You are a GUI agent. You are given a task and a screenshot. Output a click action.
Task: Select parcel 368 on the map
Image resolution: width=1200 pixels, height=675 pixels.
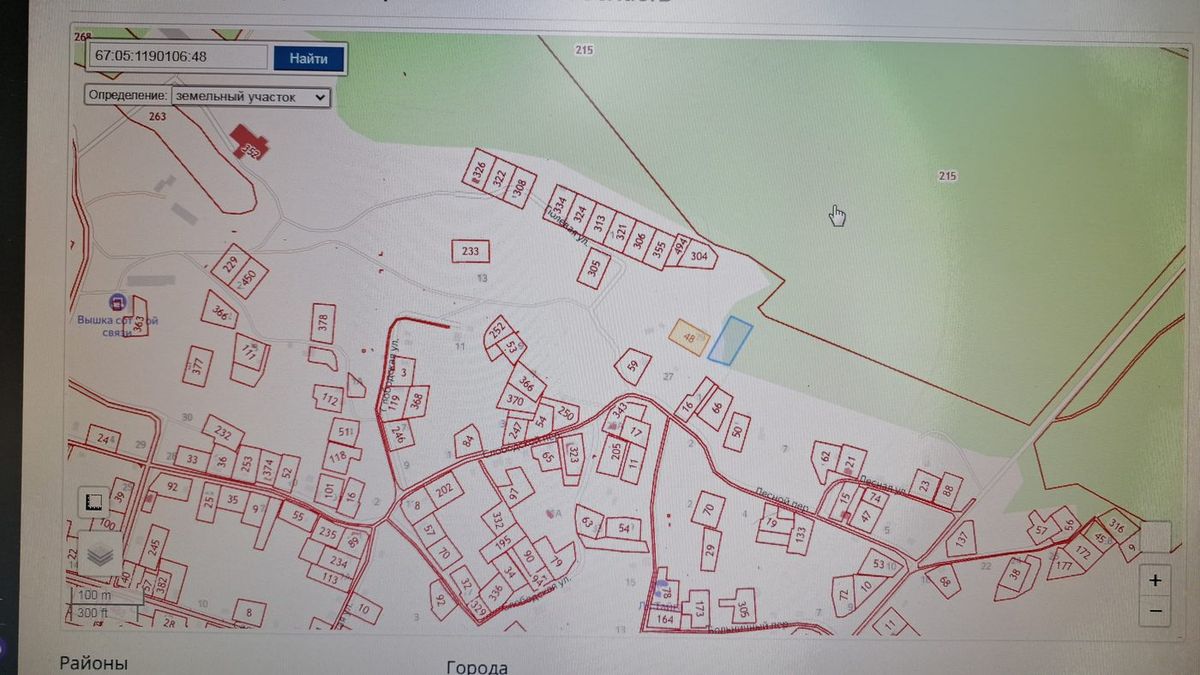pos(416,402)
